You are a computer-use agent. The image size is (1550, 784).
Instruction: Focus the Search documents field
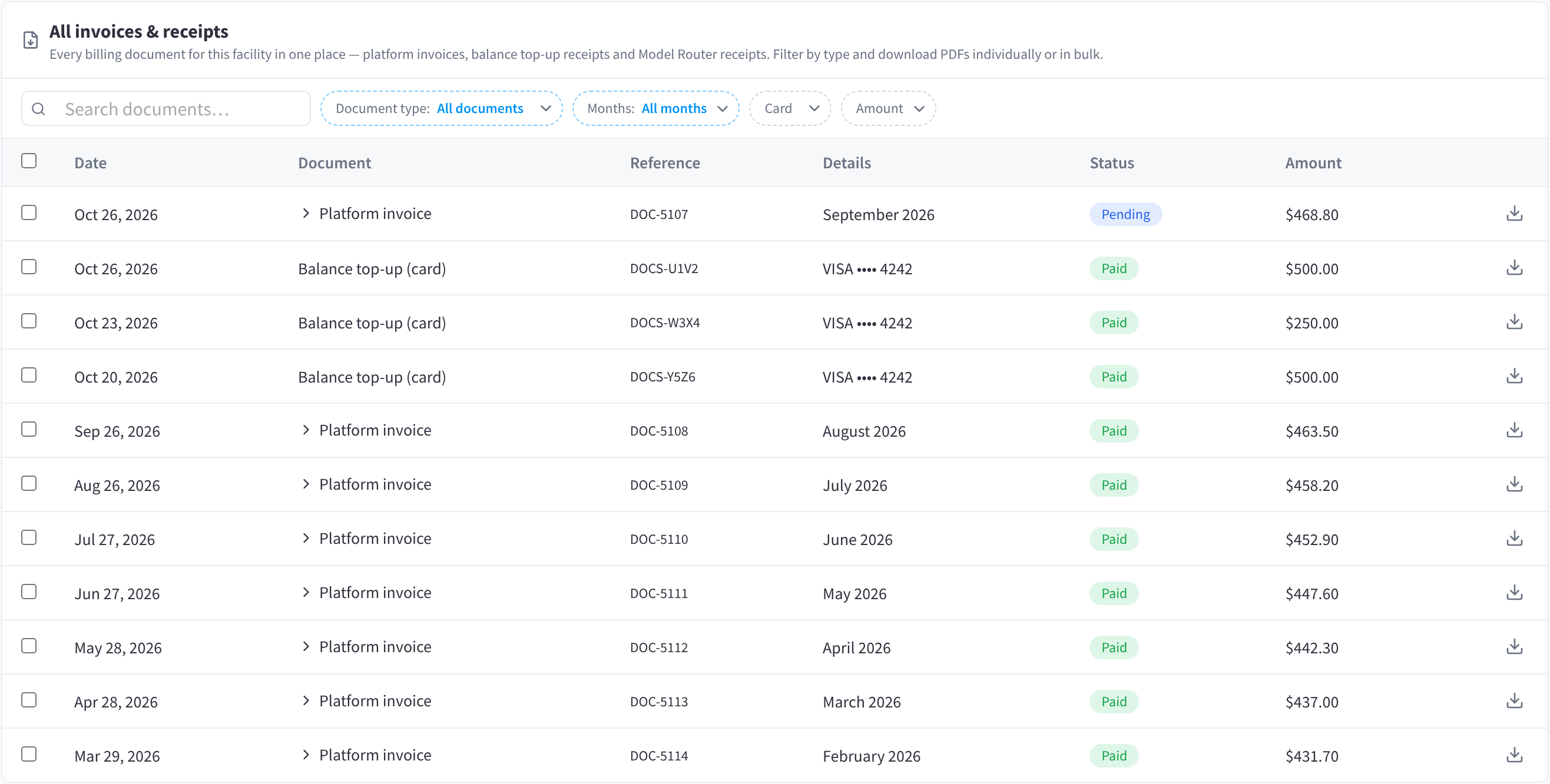tap(166, 109)
